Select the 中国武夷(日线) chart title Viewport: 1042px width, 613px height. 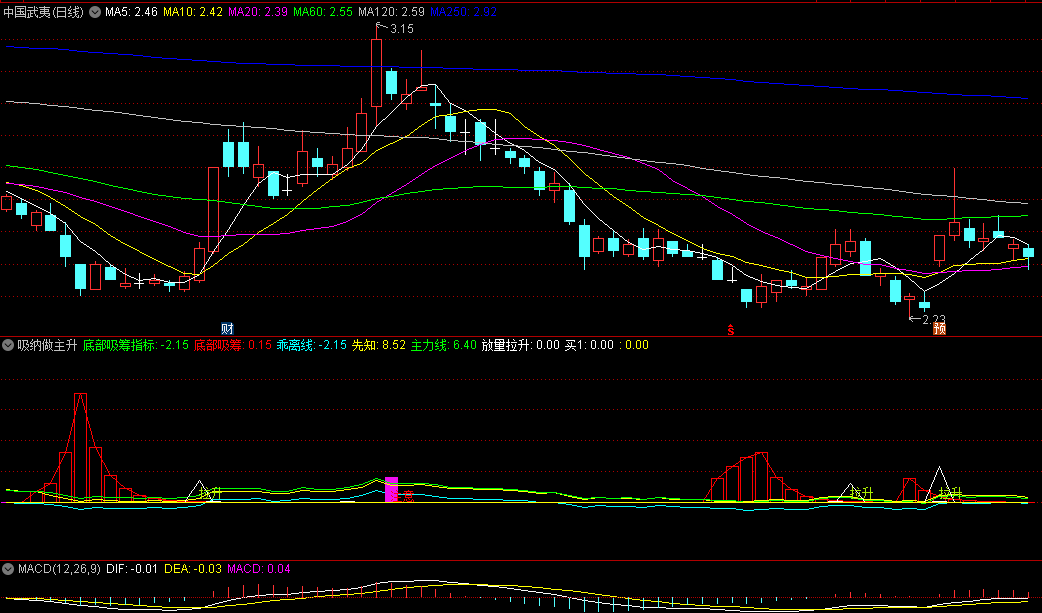pyautogui.click(x=44, y=12)
